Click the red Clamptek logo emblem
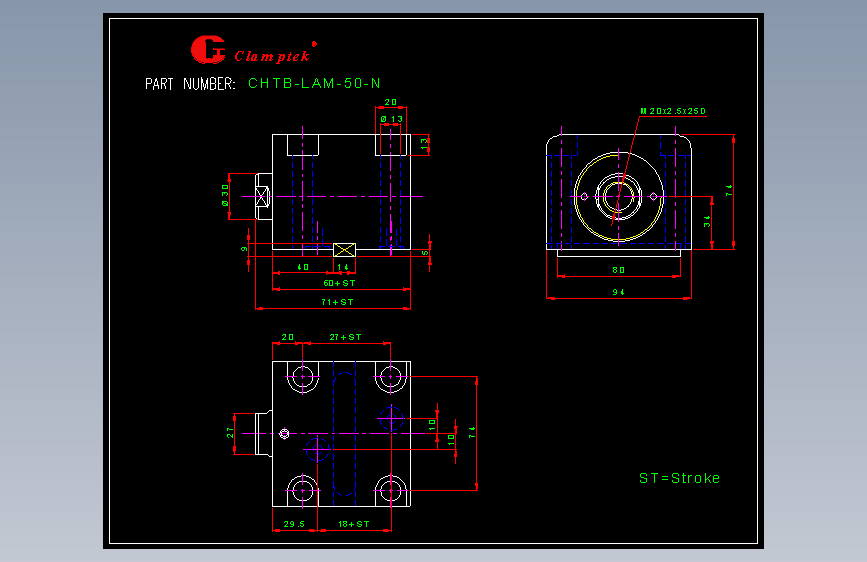The width and height of the screenshot is (867, 562). tap(208, 50)
